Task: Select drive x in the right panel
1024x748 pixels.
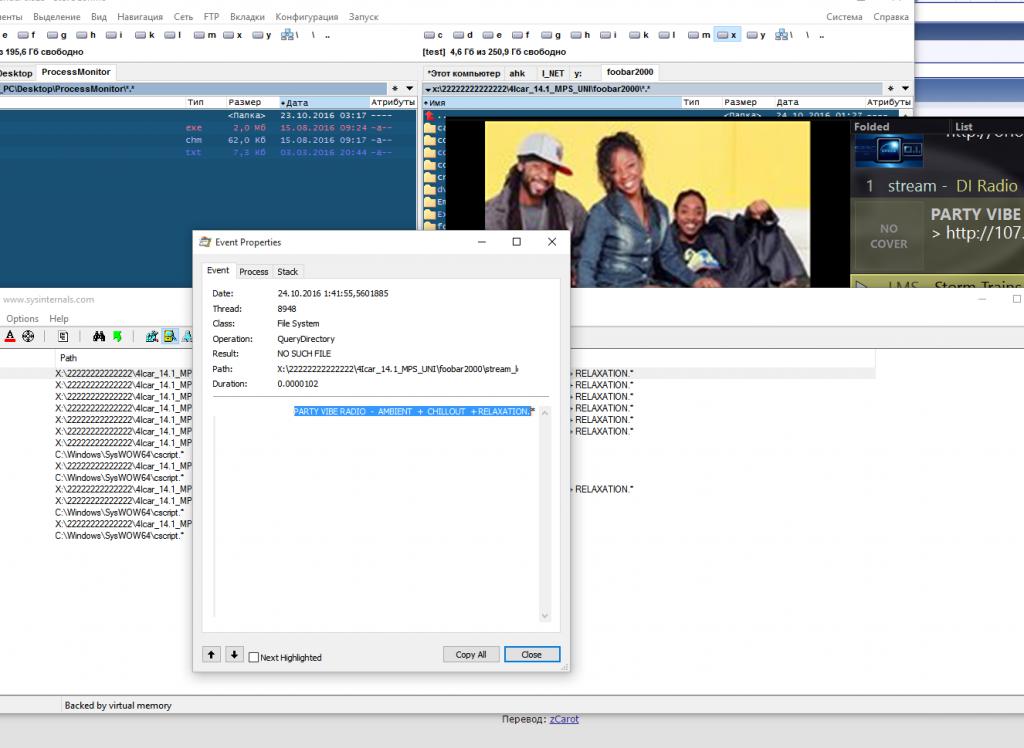Action: (727, 35)
